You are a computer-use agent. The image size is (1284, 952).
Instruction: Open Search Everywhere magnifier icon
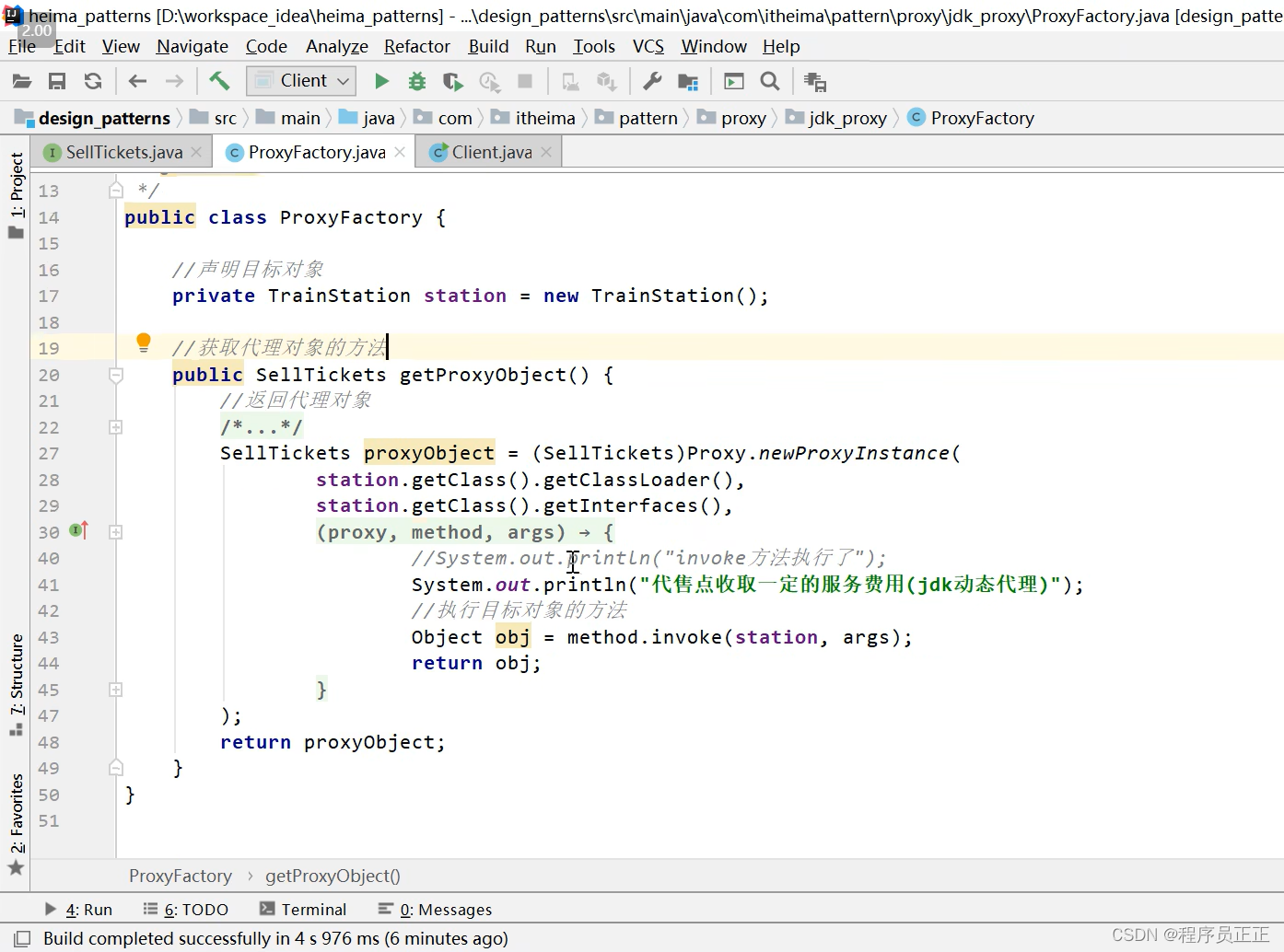pos(770,81)
